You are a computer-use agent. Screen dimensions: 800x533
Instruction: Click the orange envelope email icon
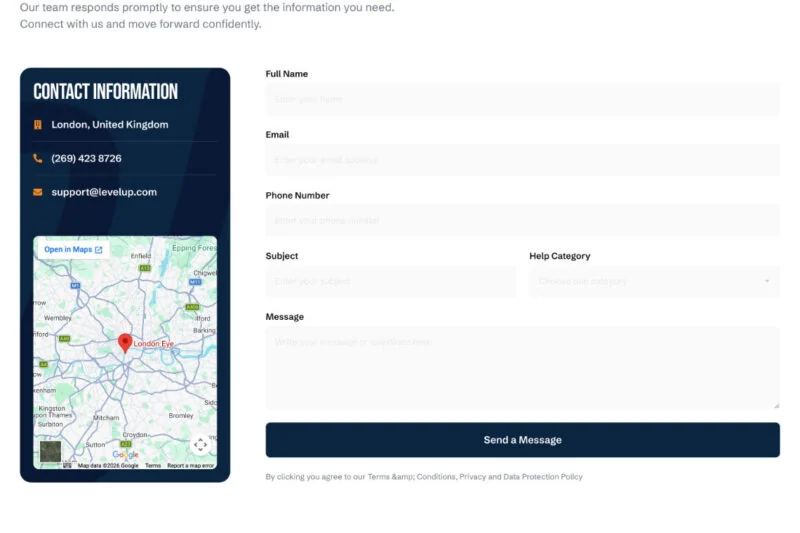[x=38, y=192]
